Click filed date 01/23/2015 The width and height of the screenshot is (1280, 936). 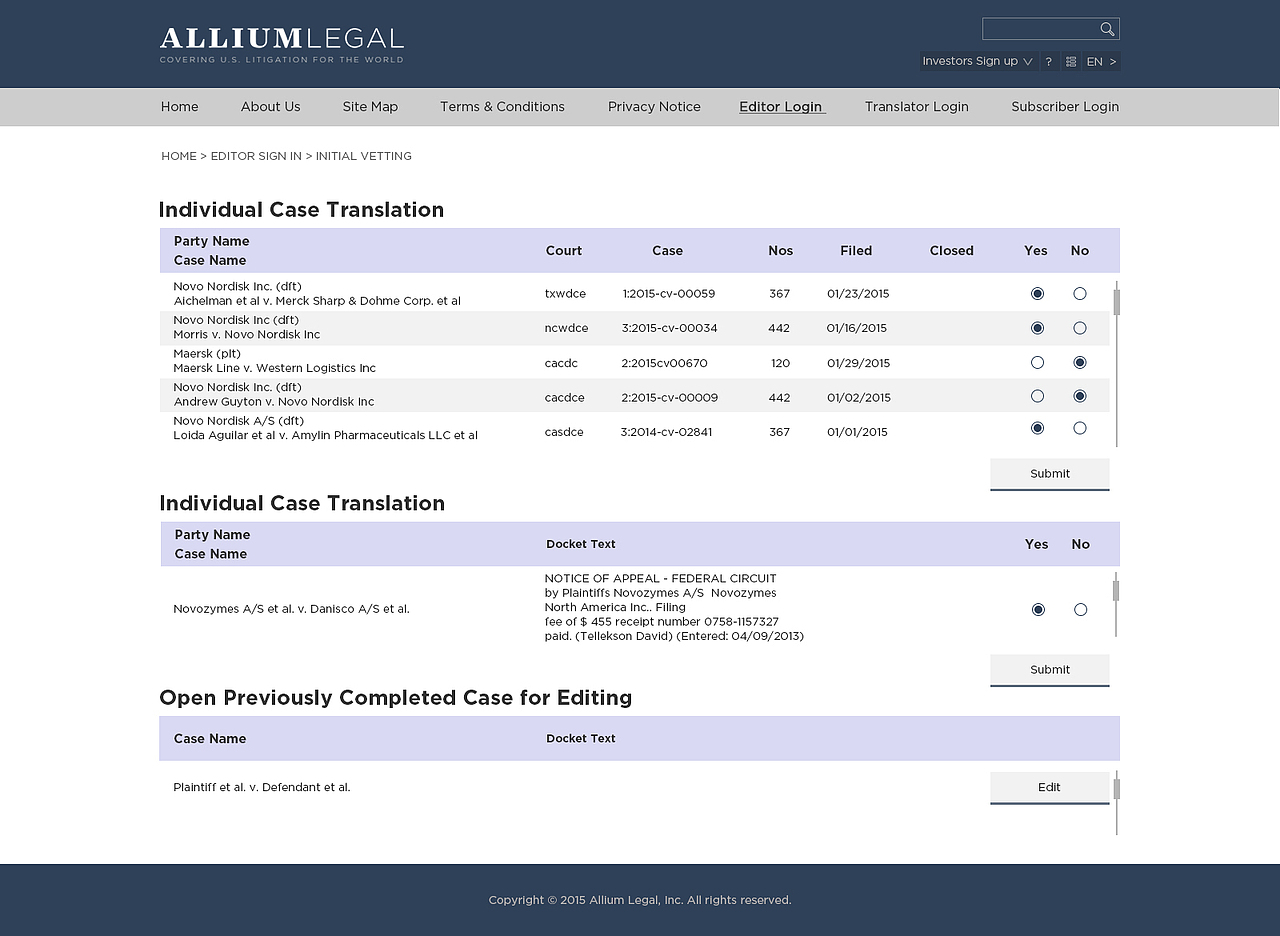coord(858,294)
